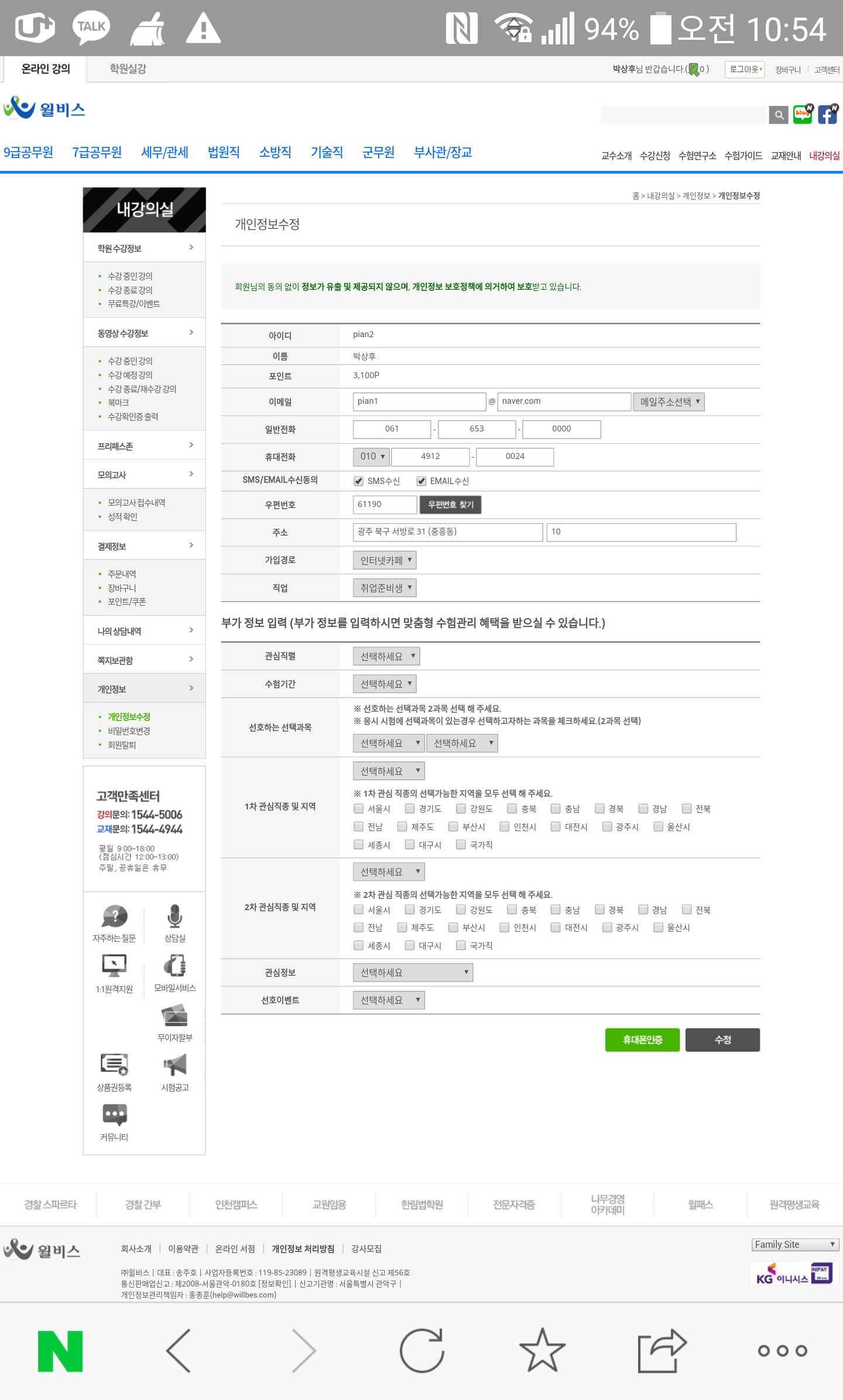The width and height of the screenshot is (843, 1400).
Task: Open the Facebook icon in header
Action: (x=828, y=114)
